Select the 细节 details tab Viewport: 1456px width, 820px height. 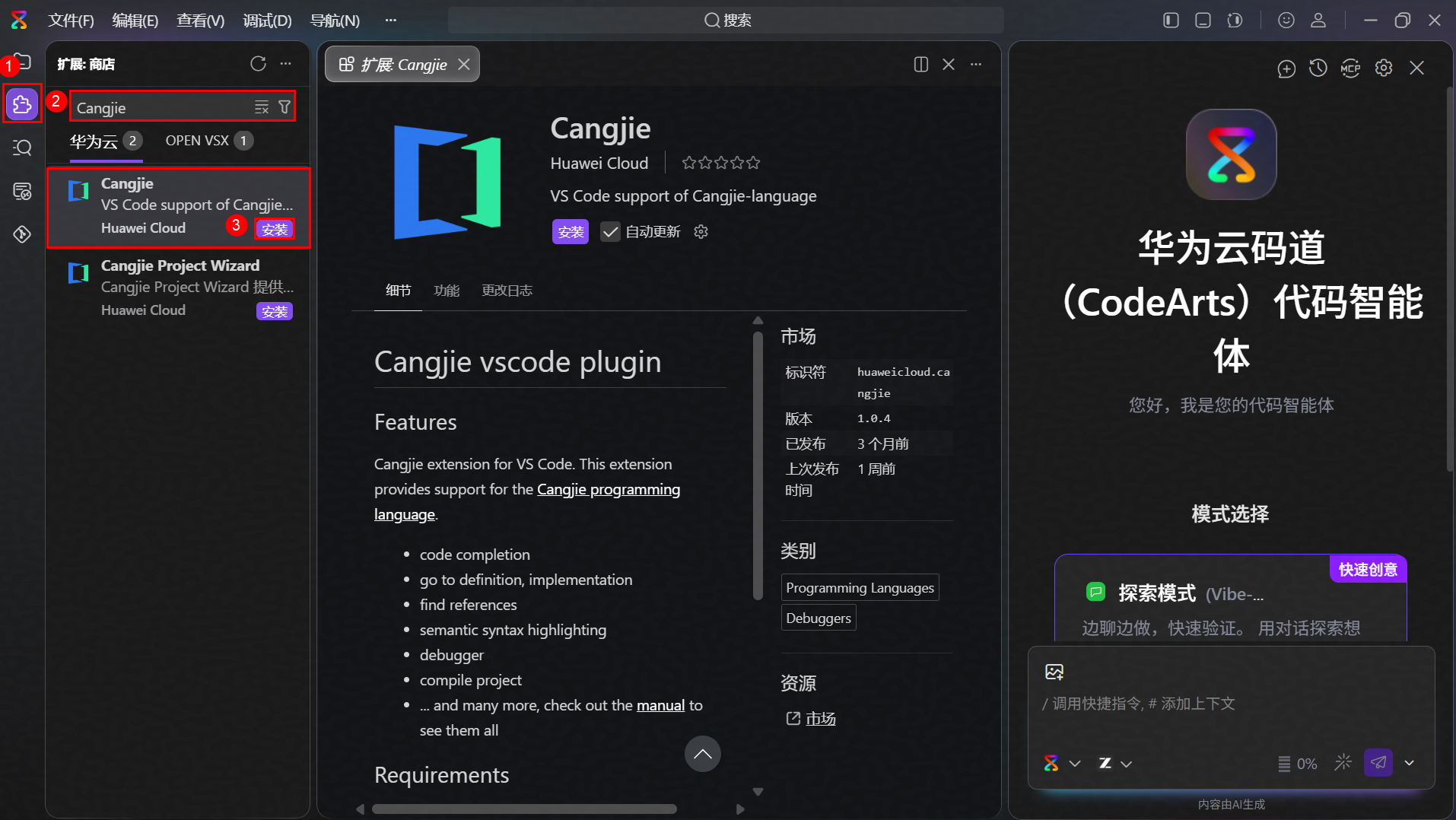click(x=398, y=290)
